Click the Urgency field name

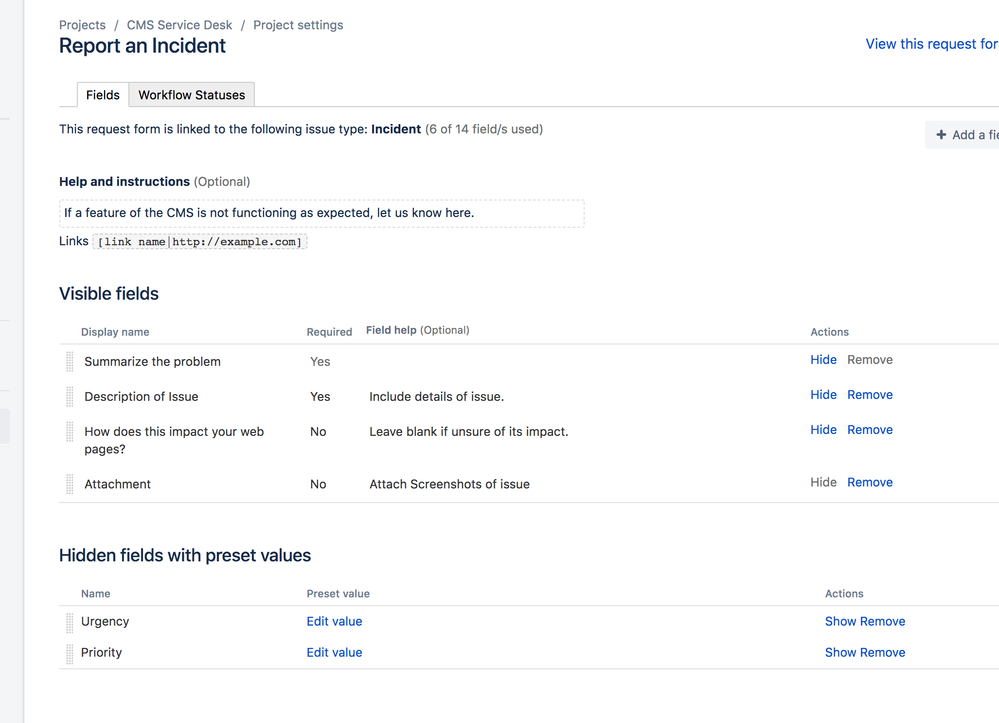[x=104, y=622]
